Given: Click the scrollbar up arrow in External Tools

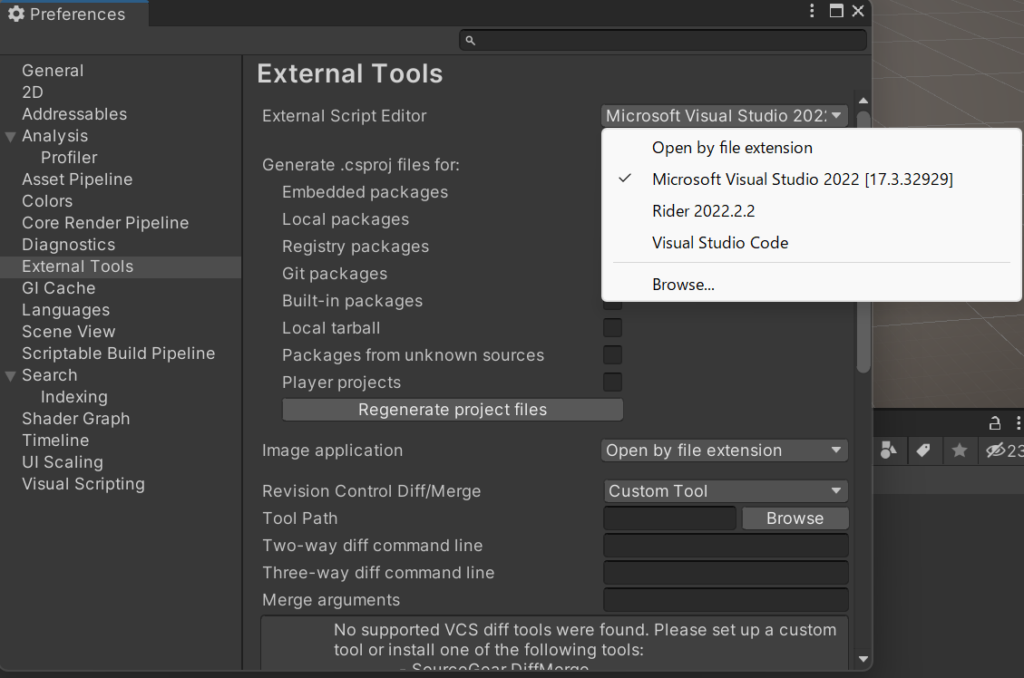Looking at the screenshot, I should [x=863, y=101].
